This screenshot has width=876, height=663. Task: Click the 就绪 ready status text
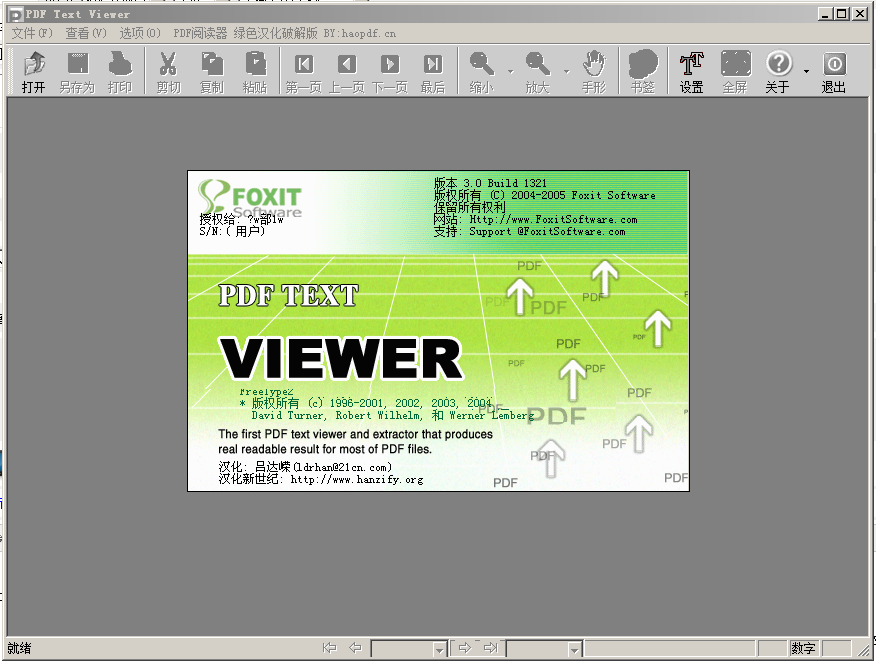(20, 648)
